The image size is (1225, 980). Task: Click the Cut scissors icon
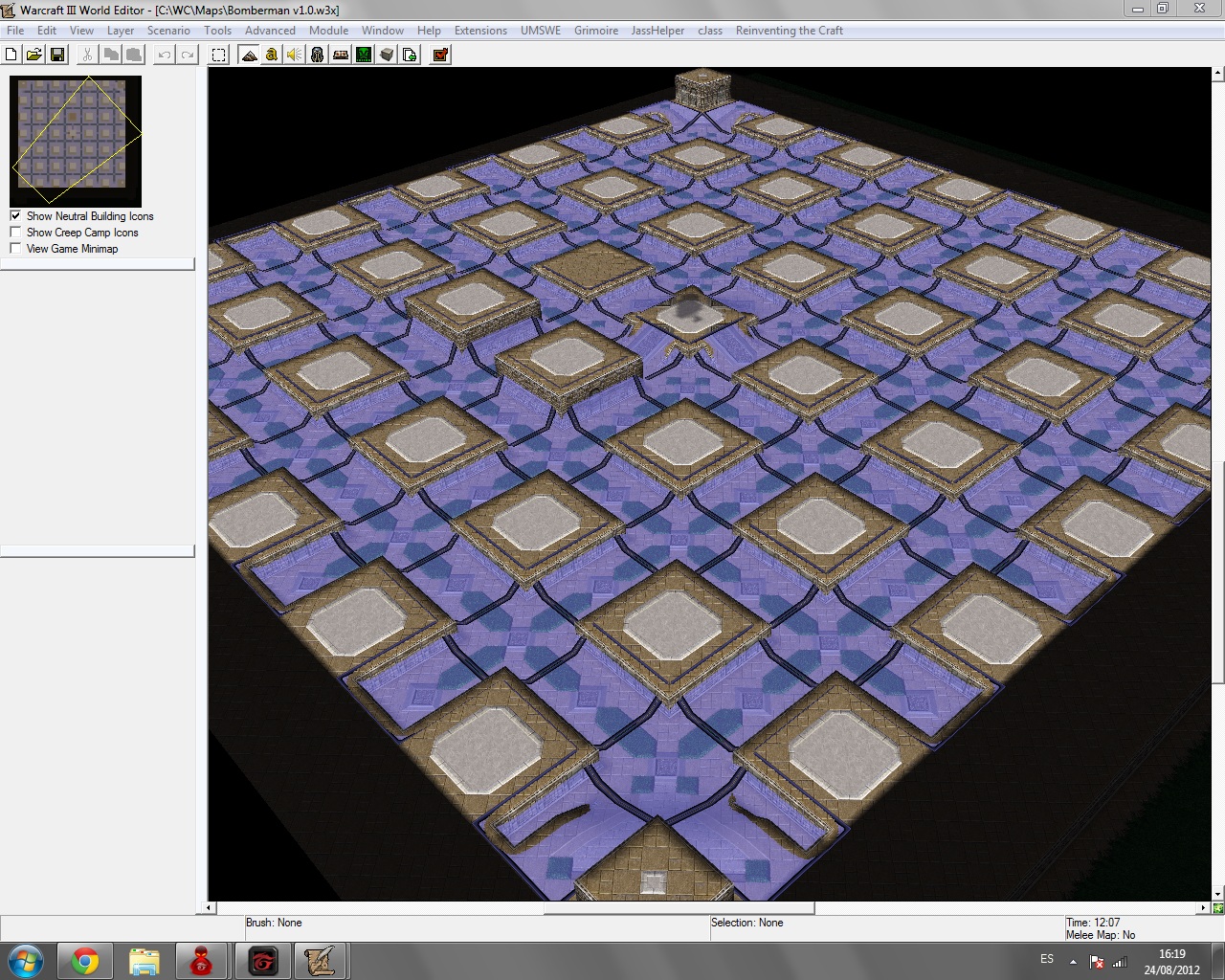(x=87, y=55)
